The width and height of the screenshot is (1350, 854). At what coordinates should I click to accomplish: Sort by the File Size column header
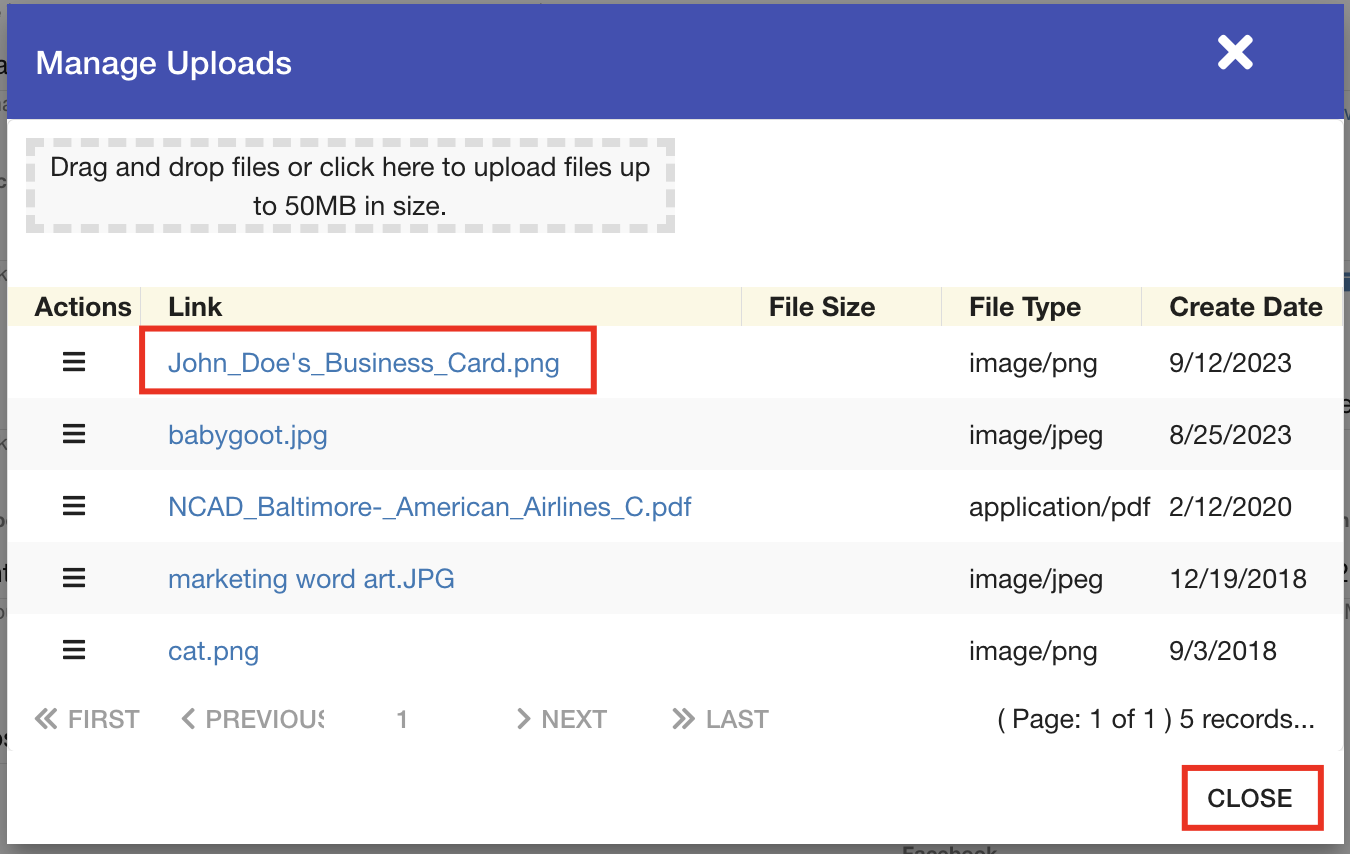[821, 307]
